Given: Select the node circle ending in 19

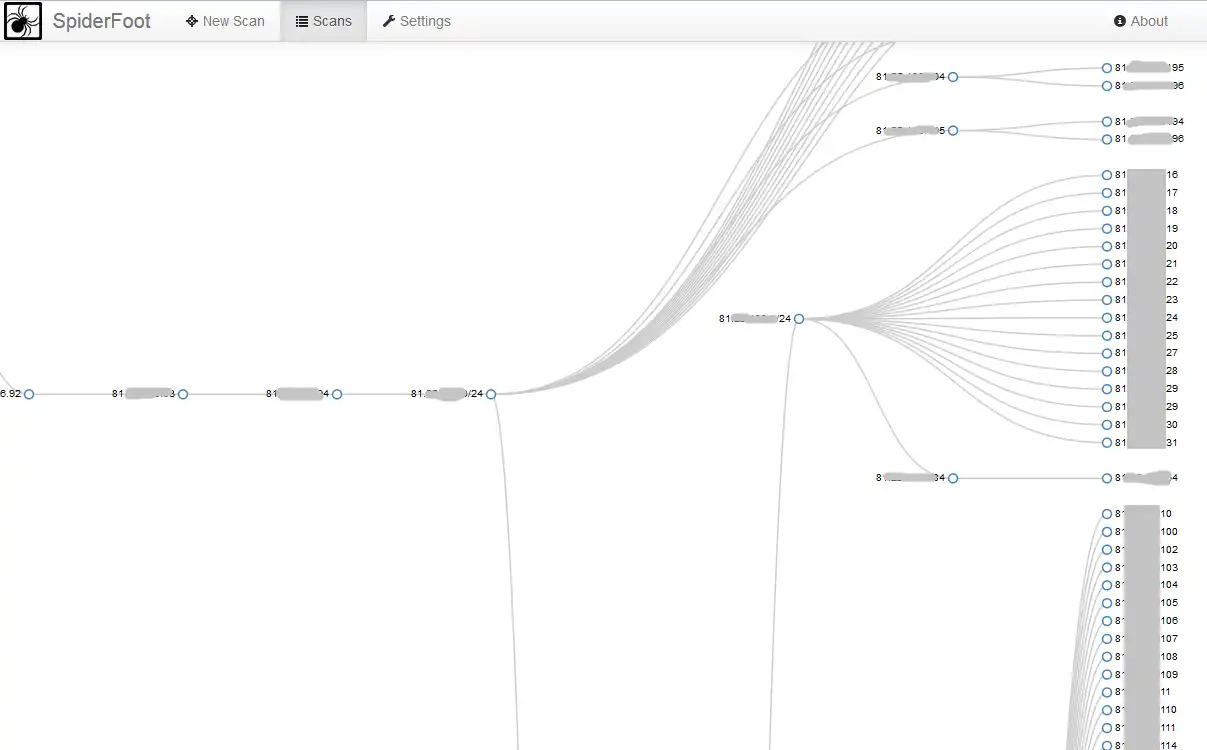Looking at the screenshot, I should pyautogui.click(x=1107, y=229).
